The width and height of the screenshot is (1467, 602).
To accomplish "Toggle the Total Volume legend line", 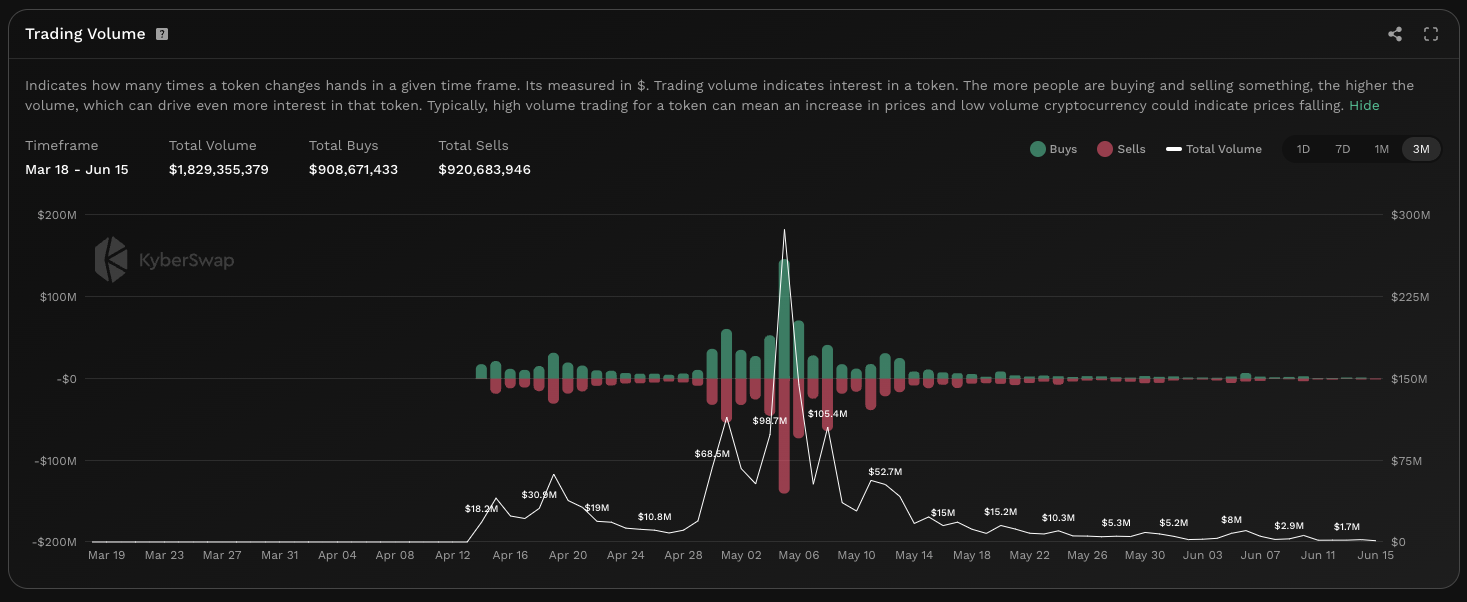I will pyautogui.click(x=1213, y=149).
